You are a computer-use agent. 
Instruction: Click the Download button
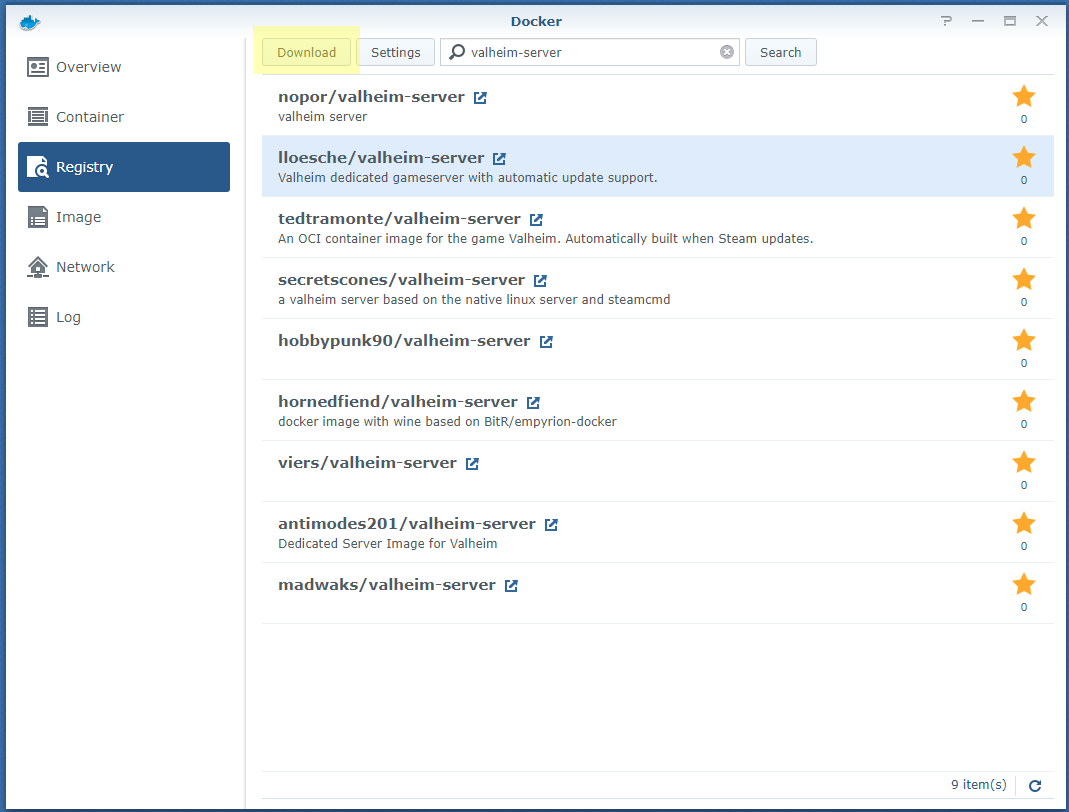[x=306, y=52]
